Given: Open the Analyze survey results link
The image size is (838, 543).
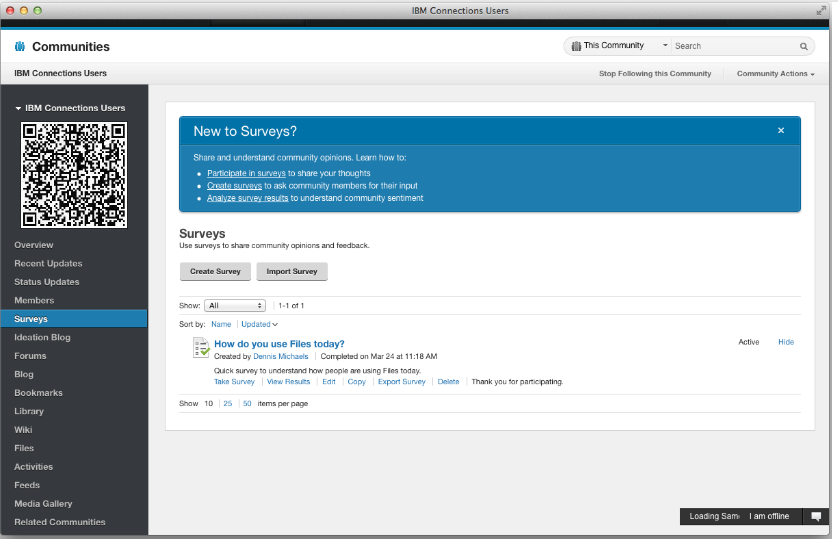Looking at the screenshot, I should pos(247,198).
